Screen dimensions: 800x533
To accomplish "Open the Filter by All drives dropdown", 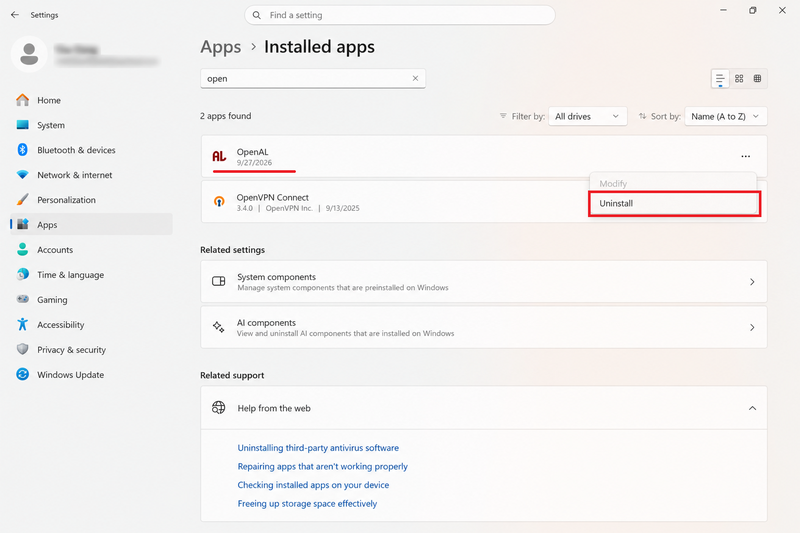I will pos(588,116).
